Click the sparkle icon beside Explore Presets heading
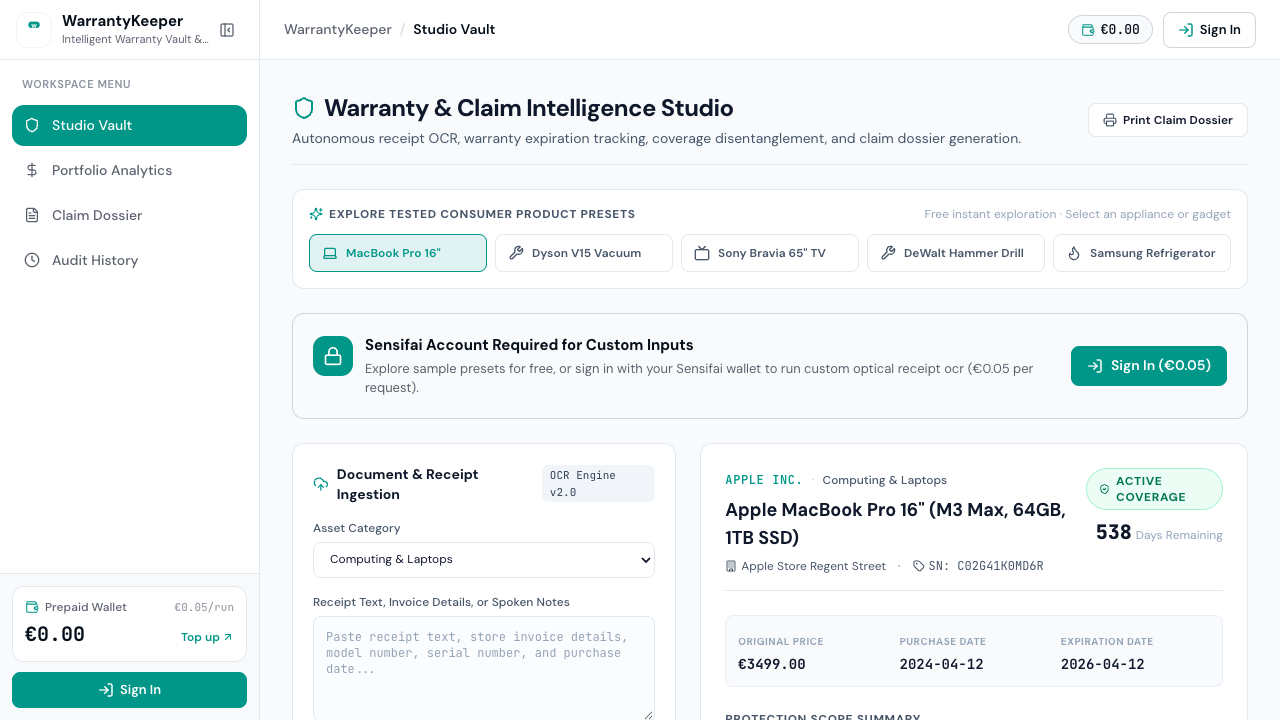The width and height of the screenshot is (1280, 720). pyautogui.click(x=316, y=214)
